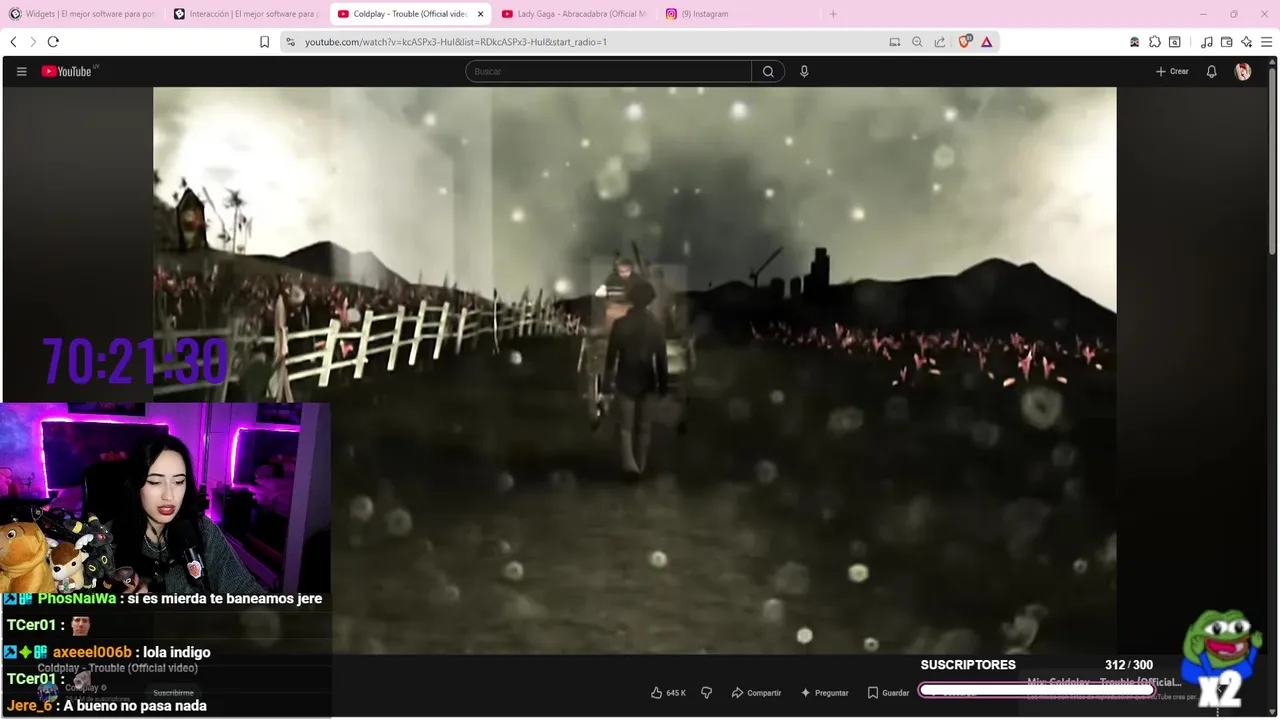Click the Suscribirme button
This screenshot has height=720, width=1280.
173,693
